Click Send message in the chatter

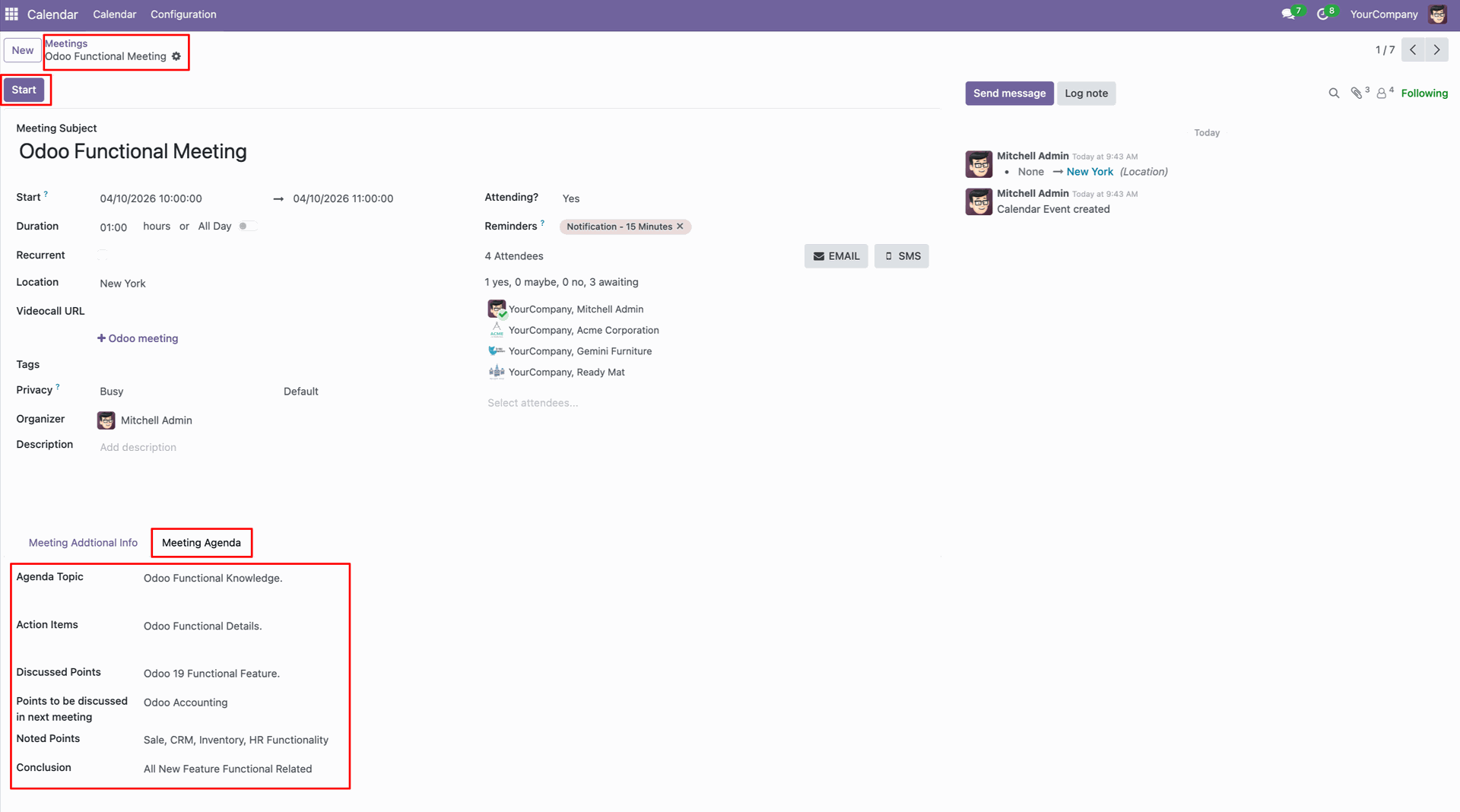pyautogui.click(x=1009, y=94)
